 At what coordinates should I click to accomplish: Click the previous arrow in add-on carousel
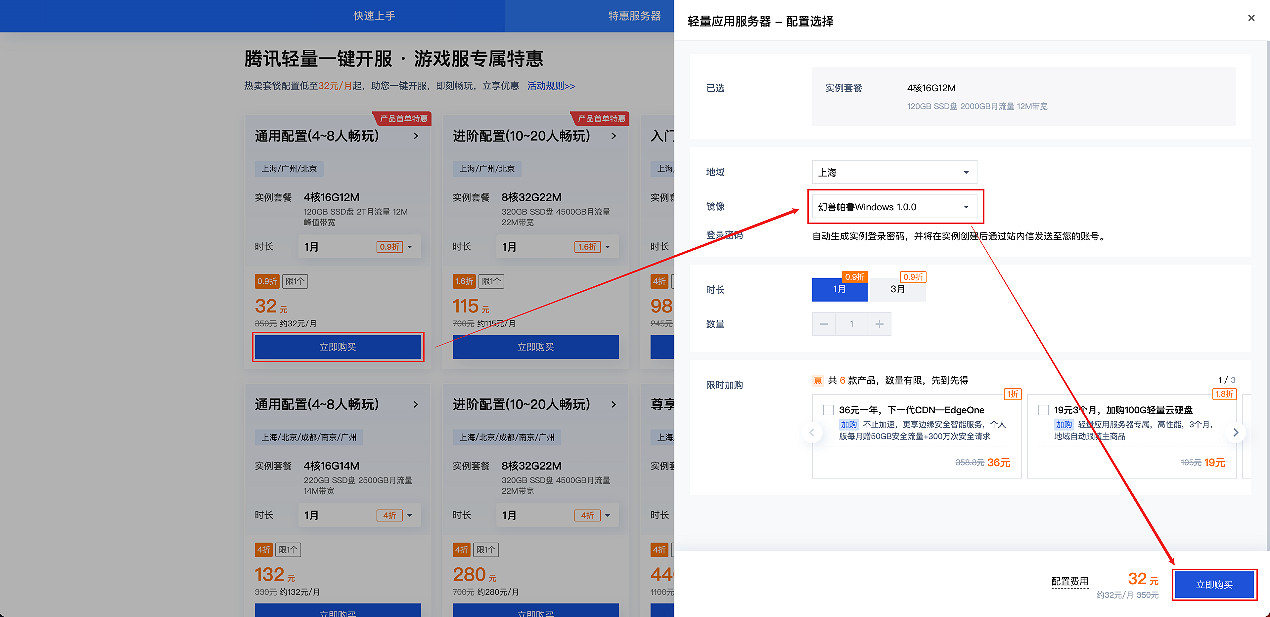pyautogui.click(x=808, y=432)
